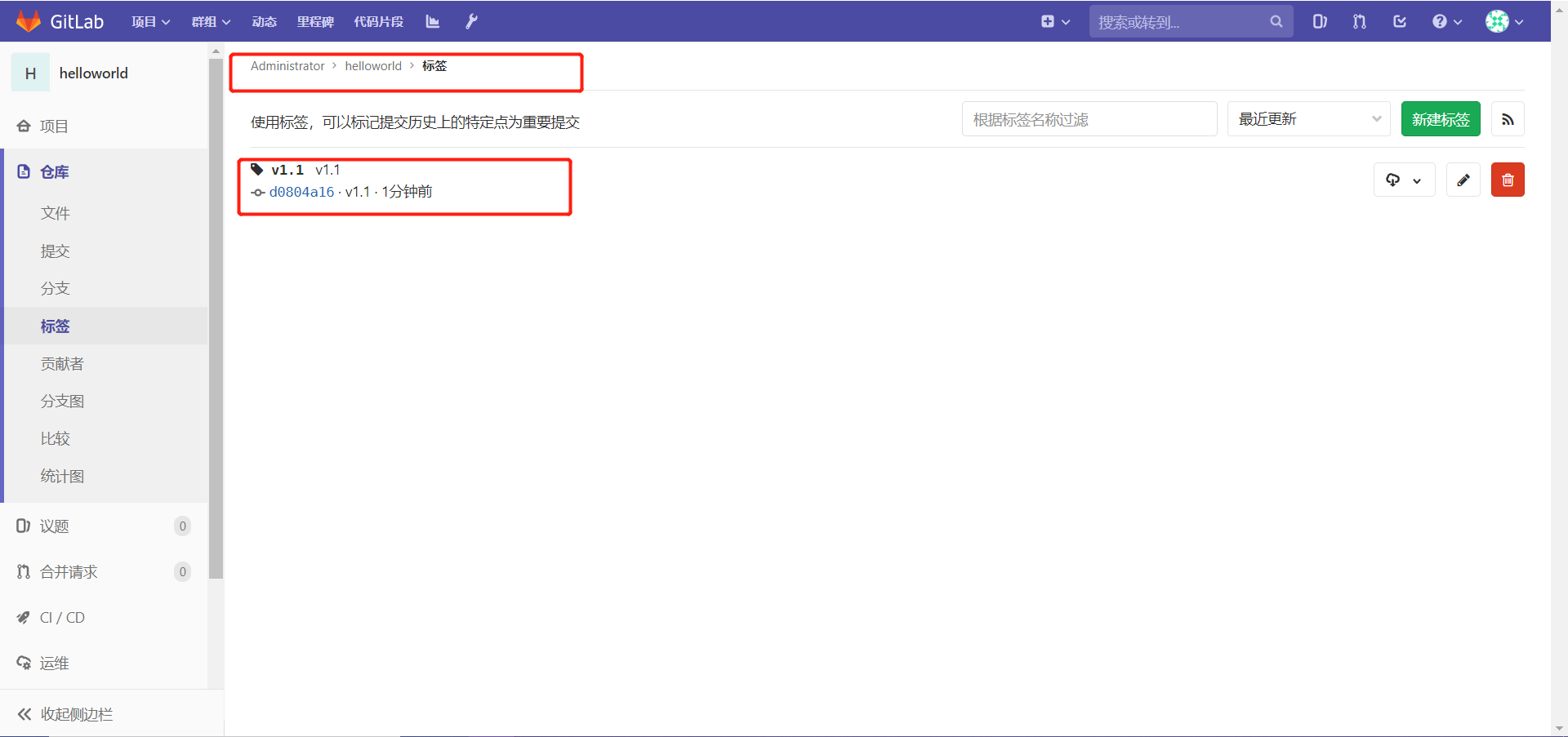Click Administrator breadcrumb link
Screen dimensions: 1568x737
click(287, 66)
